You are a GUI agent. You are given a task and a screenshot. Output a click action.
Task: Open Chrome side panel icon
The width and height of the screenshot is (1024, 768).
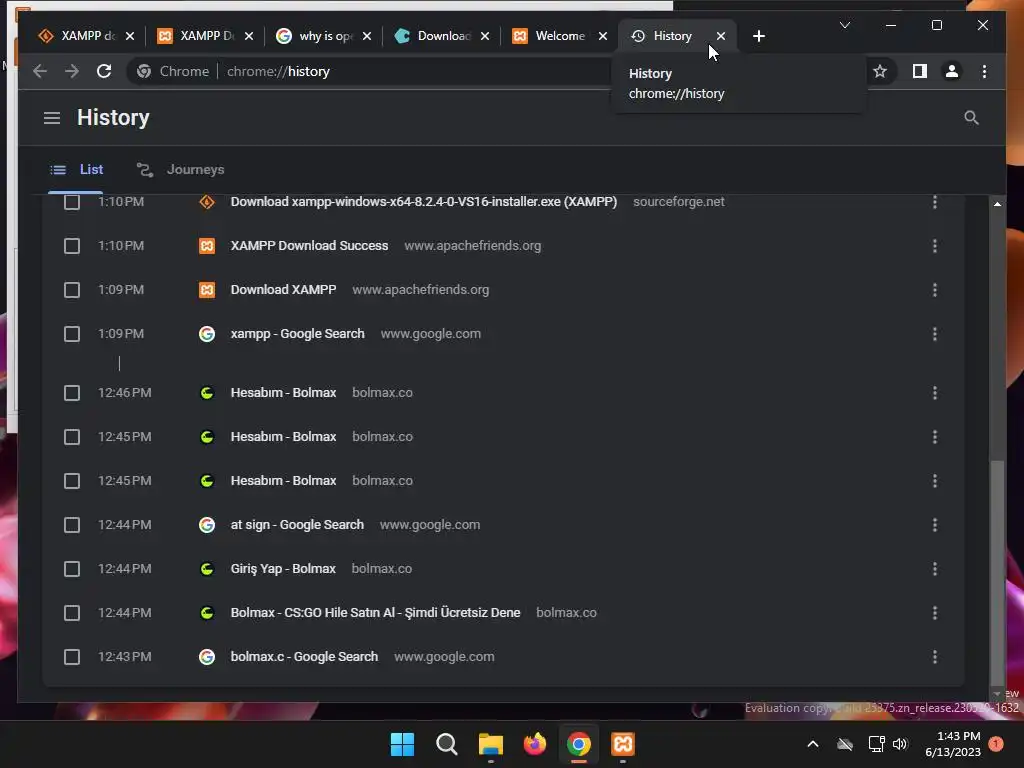(920, 71)
